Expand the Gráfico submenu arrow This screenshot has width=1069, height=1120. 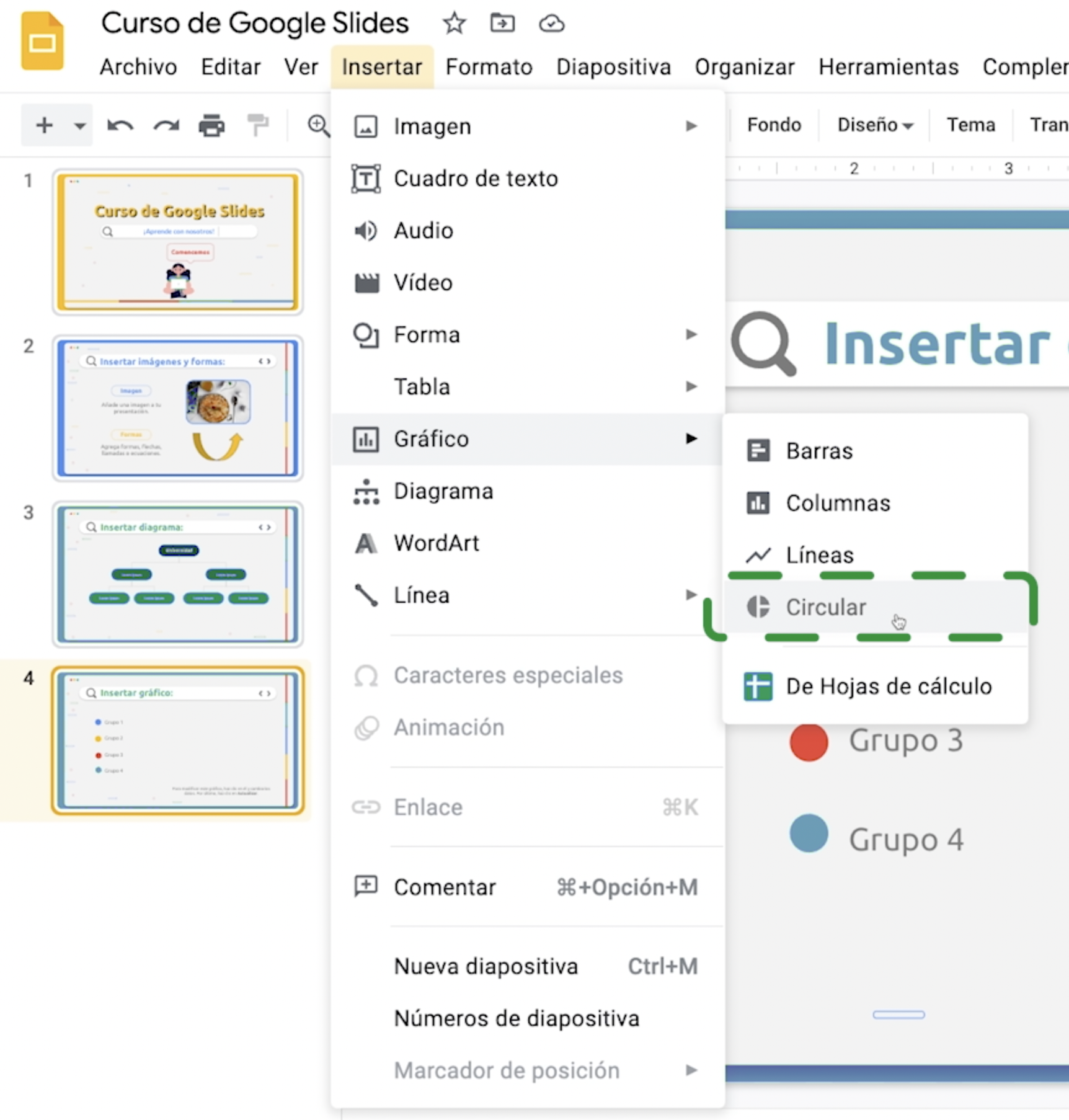point(691,438)
